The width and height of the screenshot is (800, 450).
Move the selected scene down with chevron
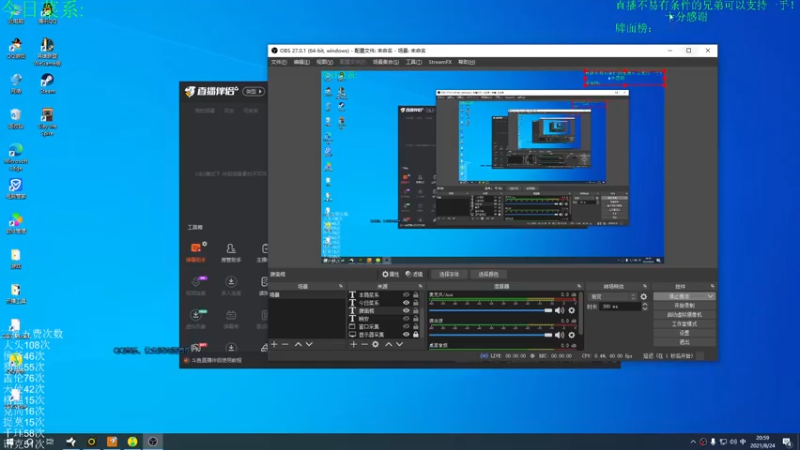(309, 344)
